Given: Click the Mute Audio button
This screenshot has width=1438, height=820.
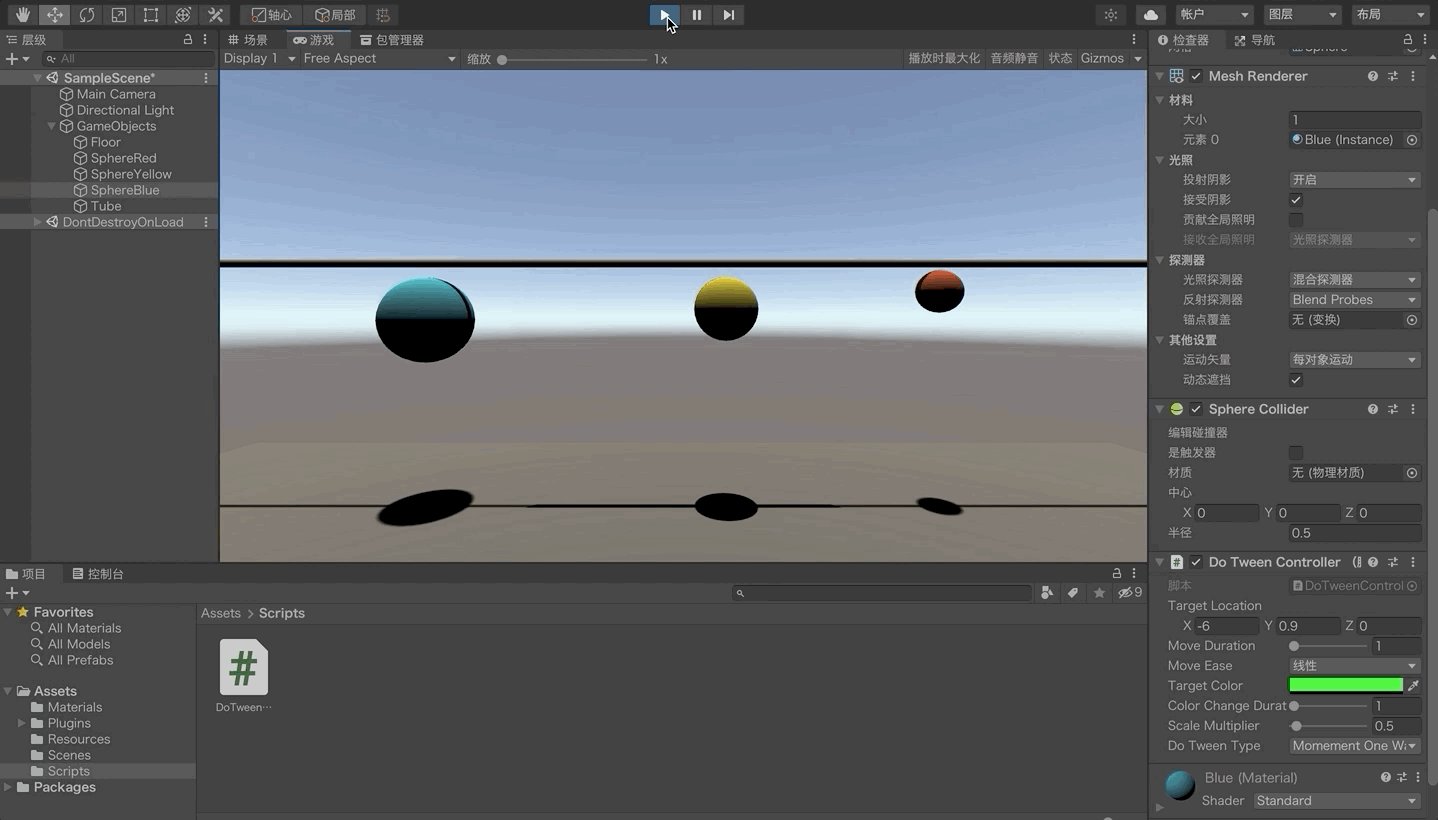Looking at the screenshot, I should click(x=1014, y=59).
